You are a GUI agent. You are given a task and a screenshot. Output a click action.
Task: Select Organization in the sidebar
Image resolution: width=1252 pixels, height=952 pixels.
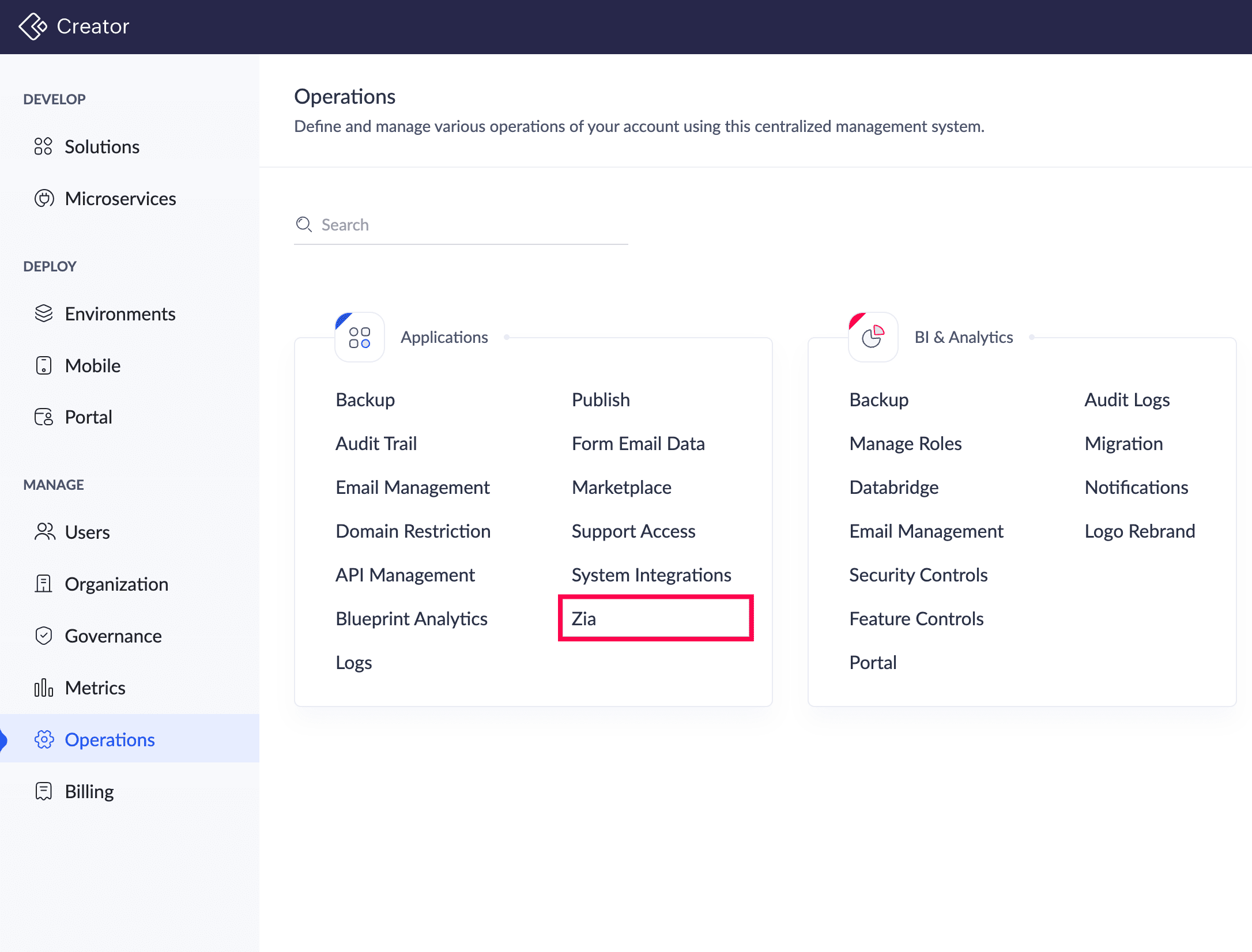coord(116,584)
